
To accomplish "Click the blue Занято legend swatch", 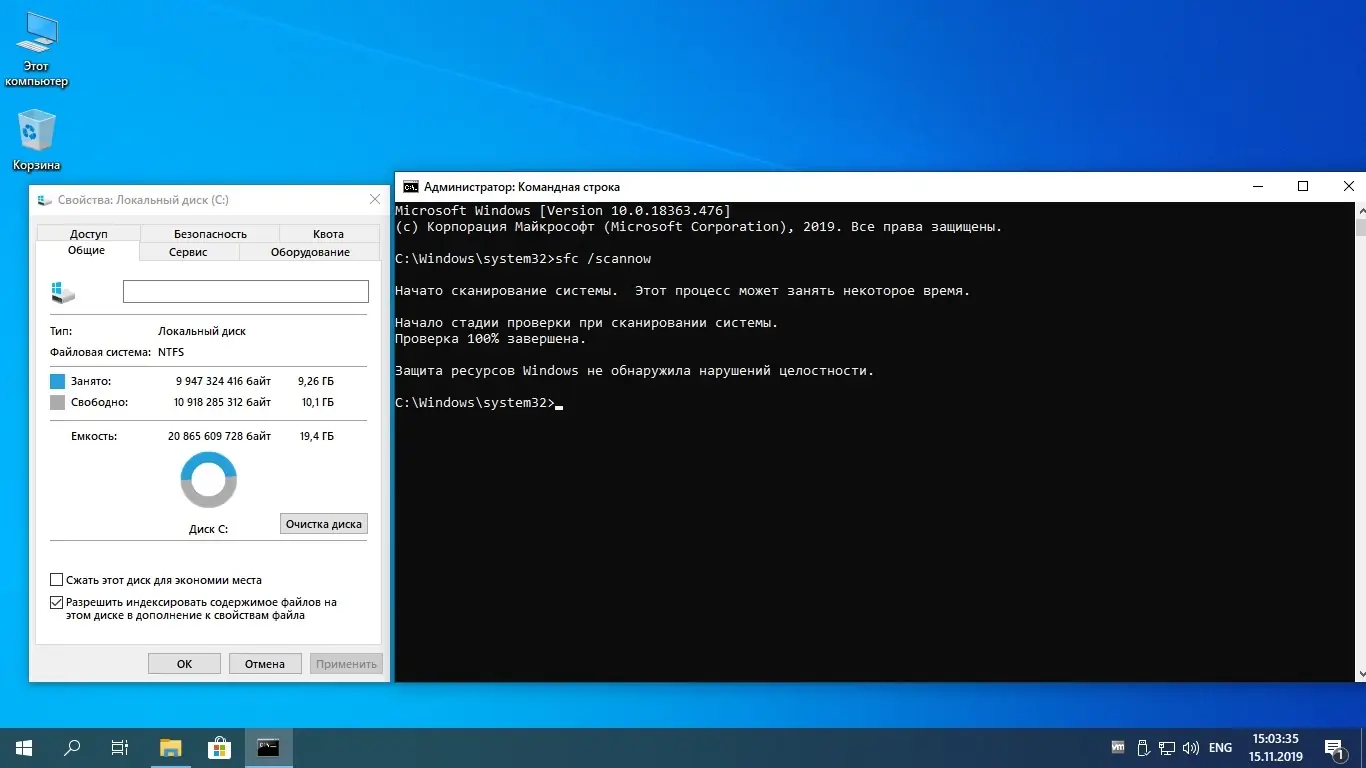I will 57,381.
